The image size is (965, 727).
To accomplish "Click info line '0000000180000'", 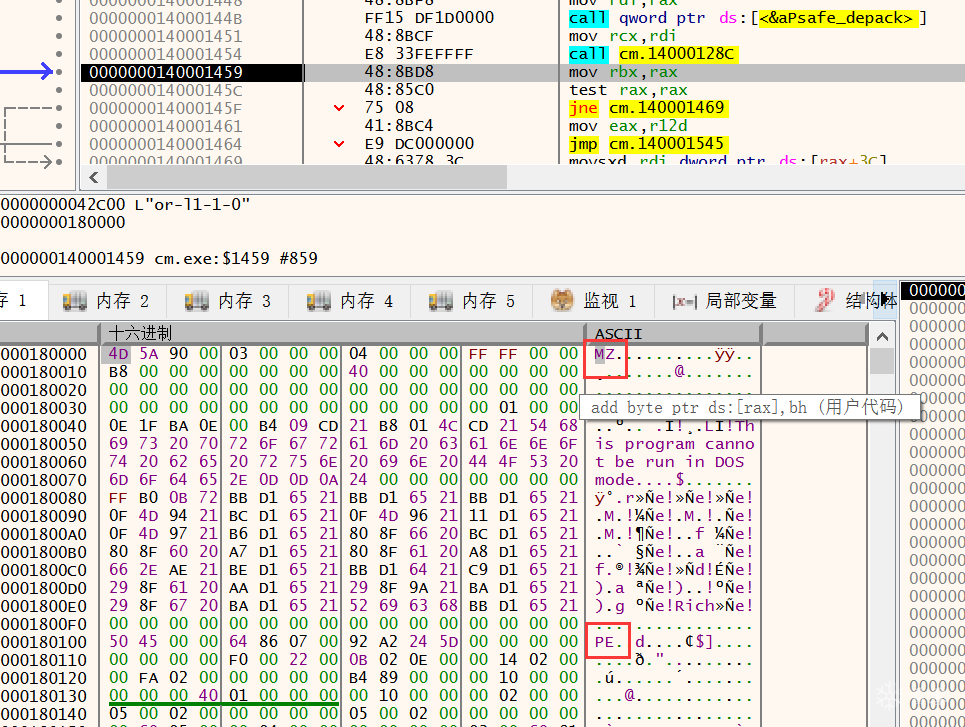I will [x=63, y=222].
